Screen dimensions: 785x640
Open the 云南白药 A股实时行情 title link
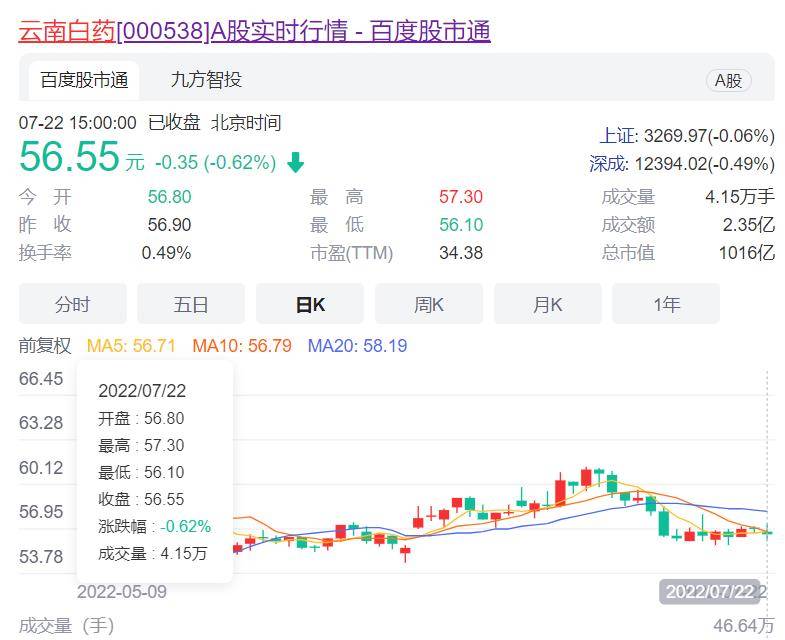(x=254, y=31)
